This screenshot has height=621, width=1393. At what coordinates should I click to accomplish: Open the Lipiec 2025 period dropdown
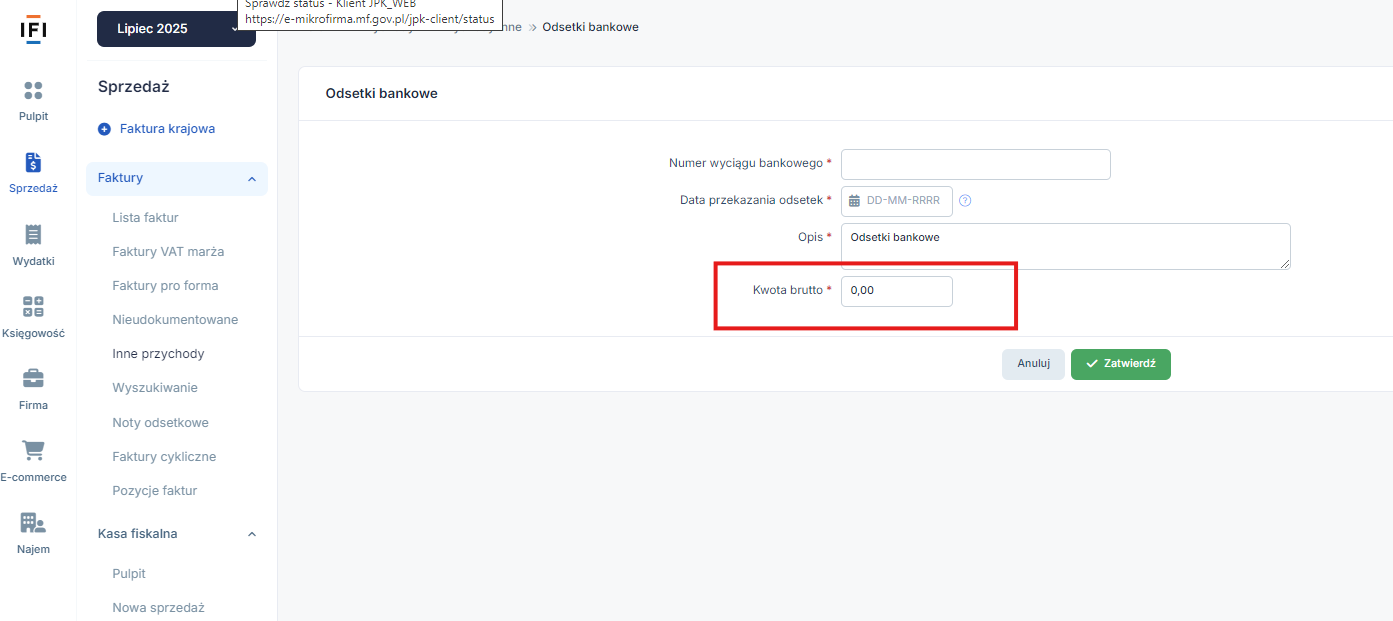coord(176,29)
